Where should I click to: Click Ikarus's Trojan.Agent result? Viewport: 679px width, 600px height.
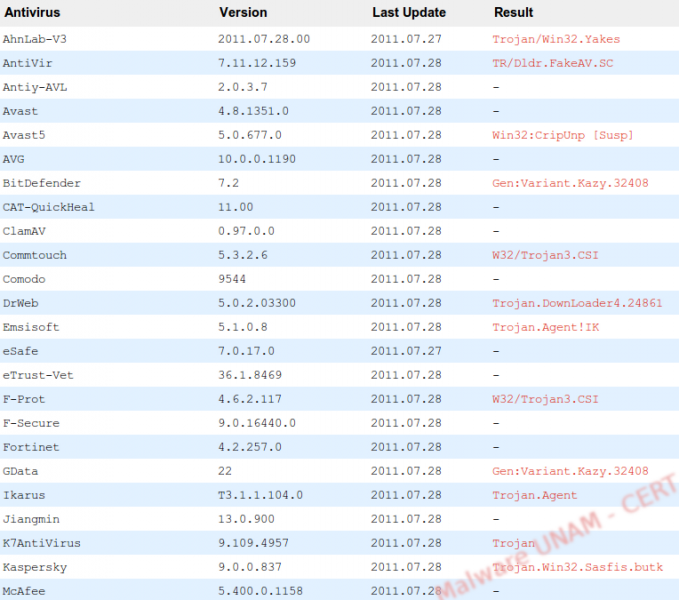(x=534, y=495)
